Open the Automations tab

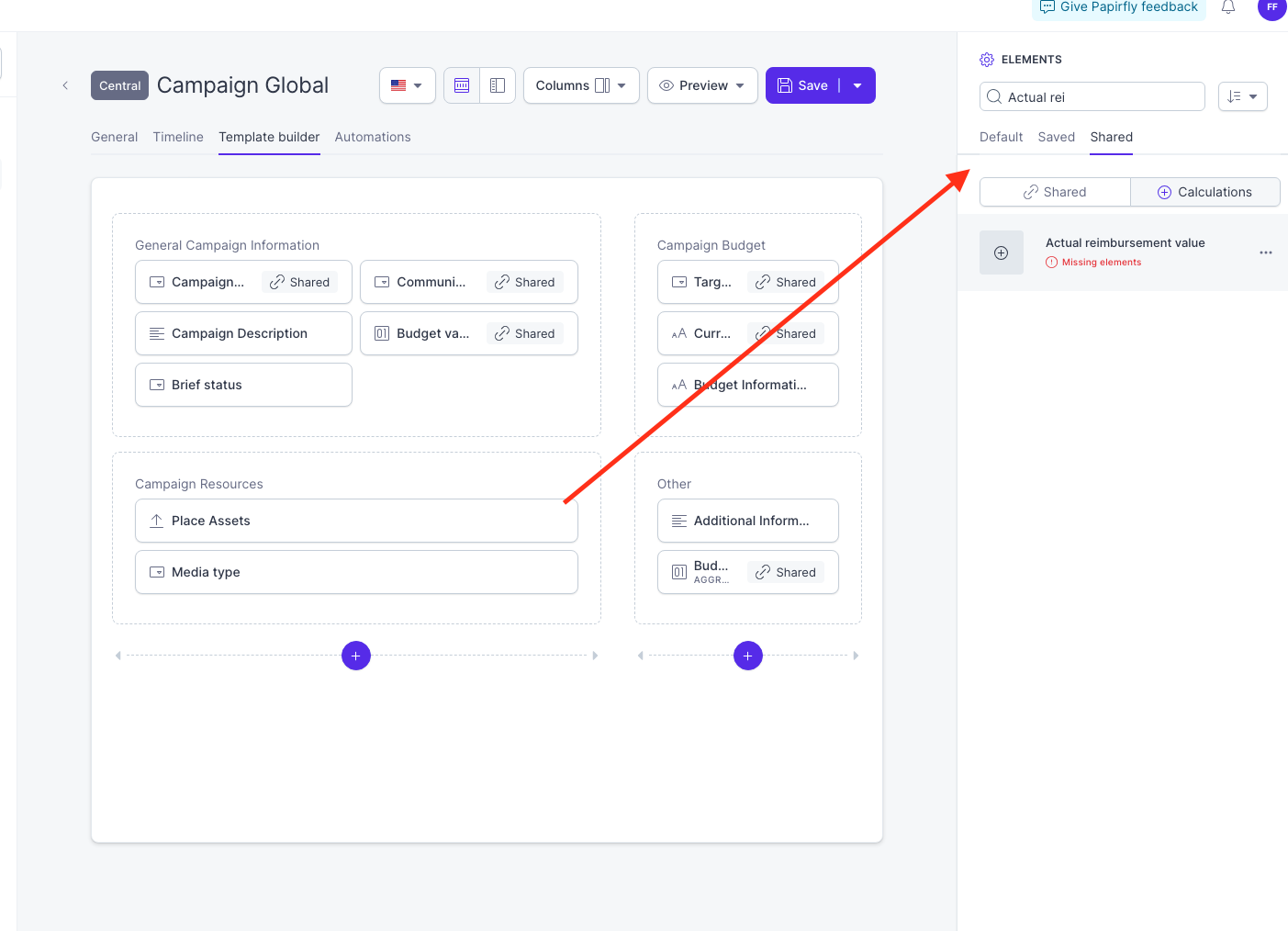[x=373, y=137]
